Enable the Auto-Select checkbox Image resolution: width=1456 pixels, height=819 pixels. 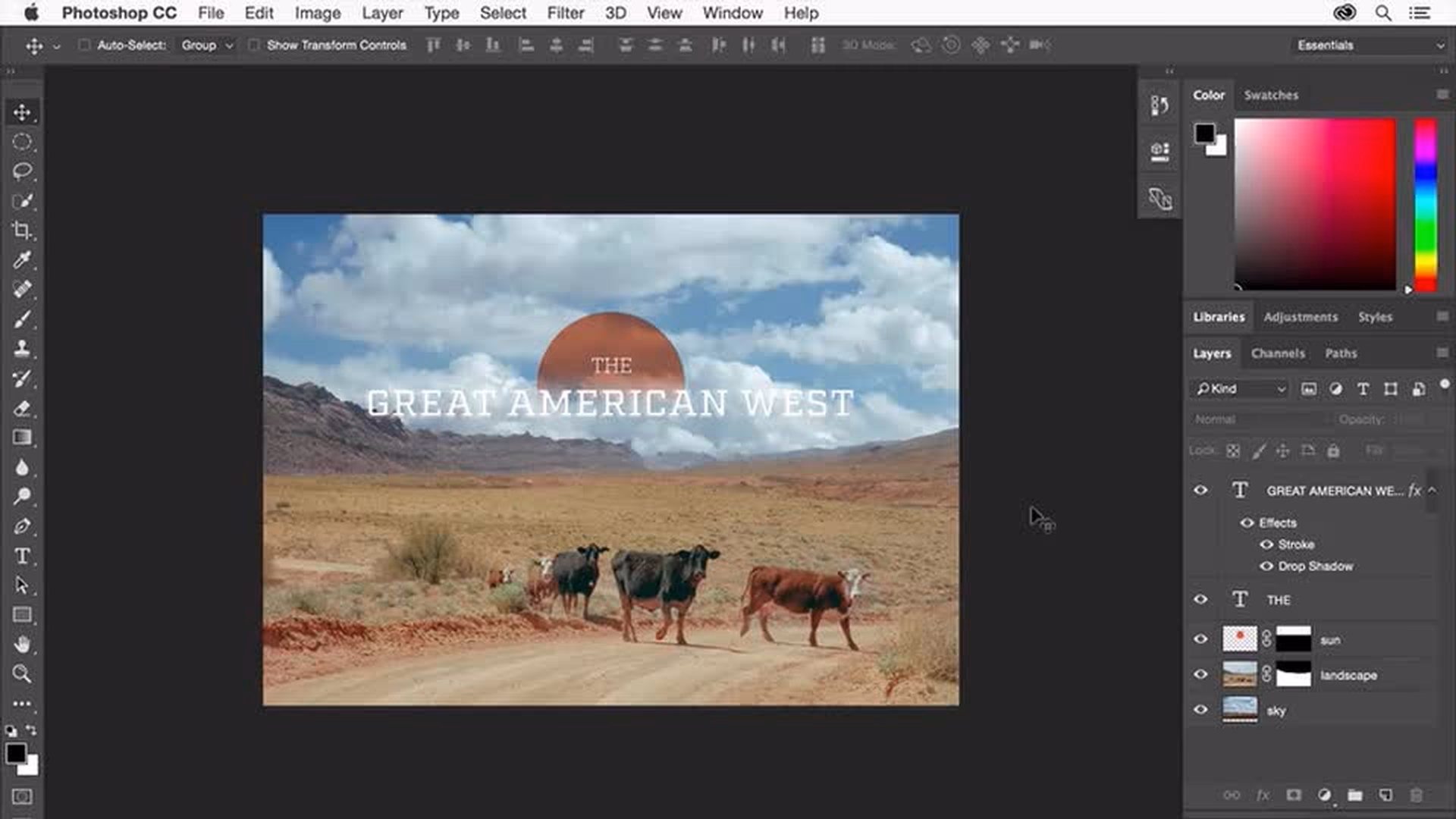84,45
